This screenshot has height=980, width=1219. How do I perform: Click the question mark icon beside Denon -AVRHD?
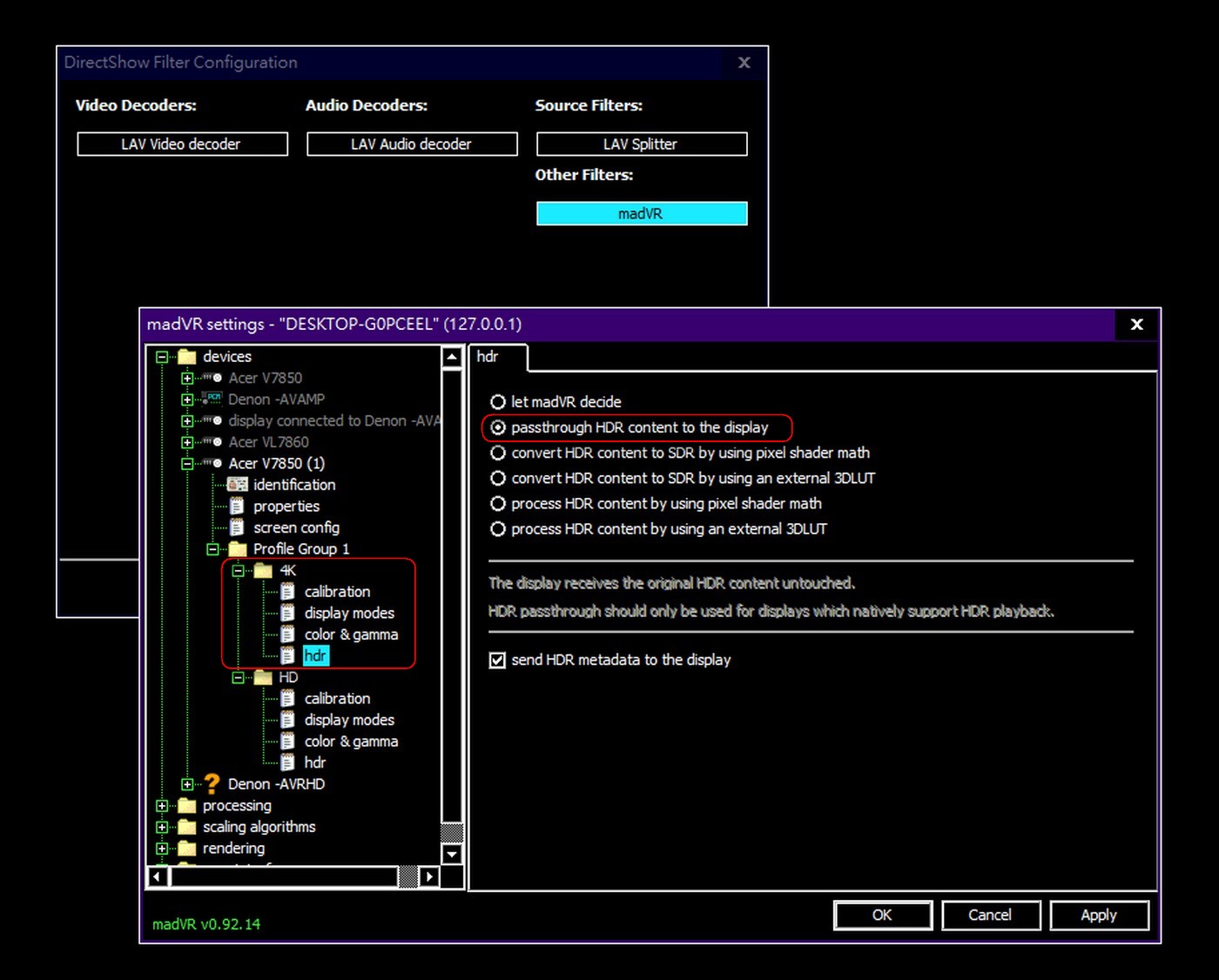click(x=212, y=784)
